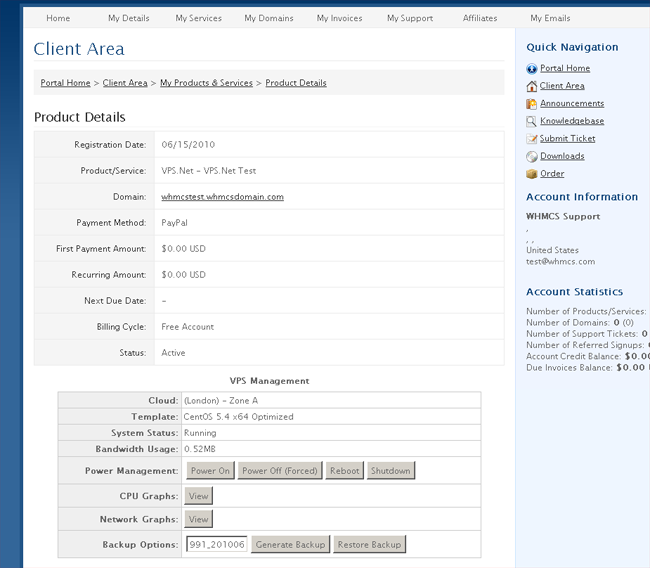Go to My Support menu

click(x=410, y=18)
